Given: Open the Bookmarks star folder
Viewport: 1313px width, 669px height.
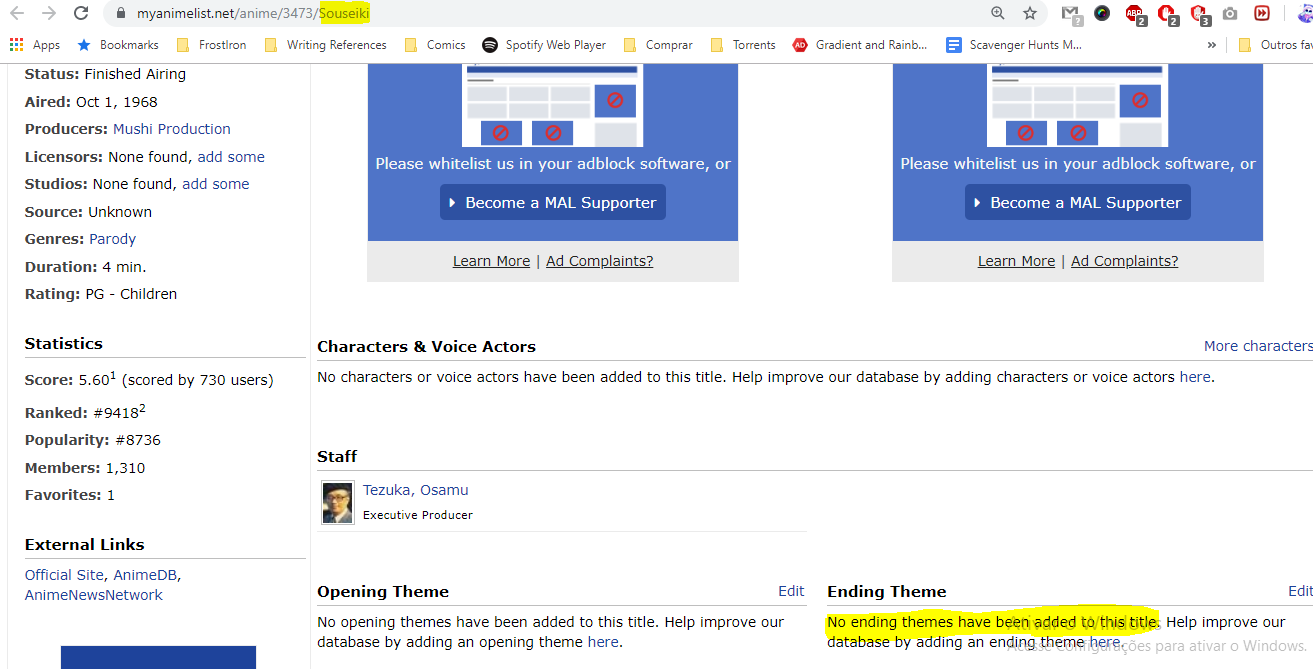Looking at the screenshot, I should pos(118,45).
